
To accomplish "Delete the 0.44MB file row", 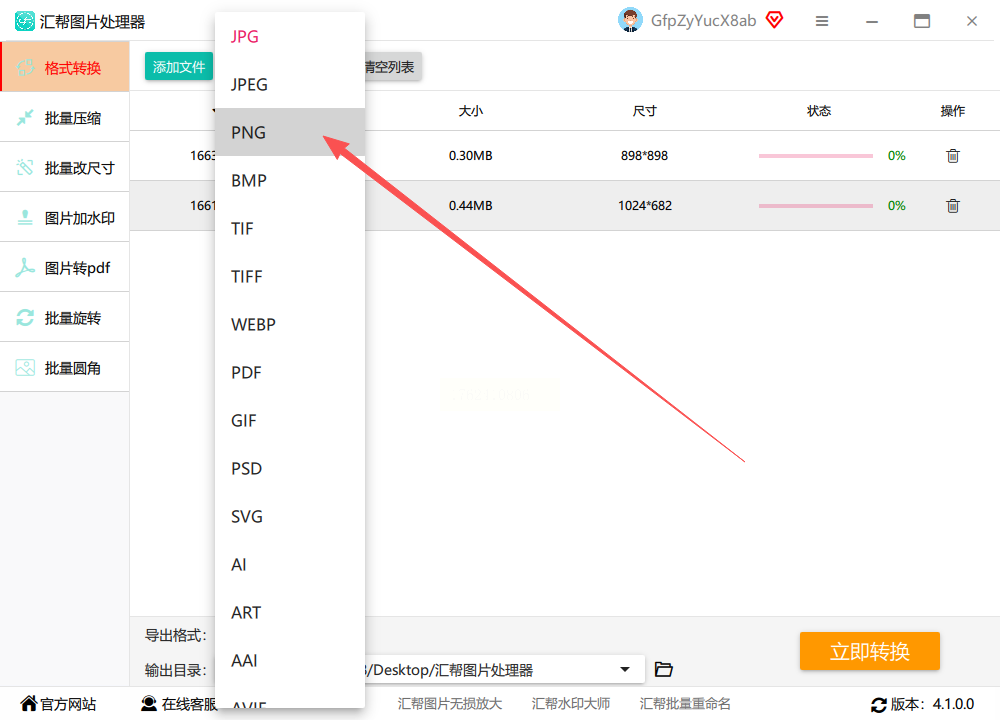I will (953, 205).
